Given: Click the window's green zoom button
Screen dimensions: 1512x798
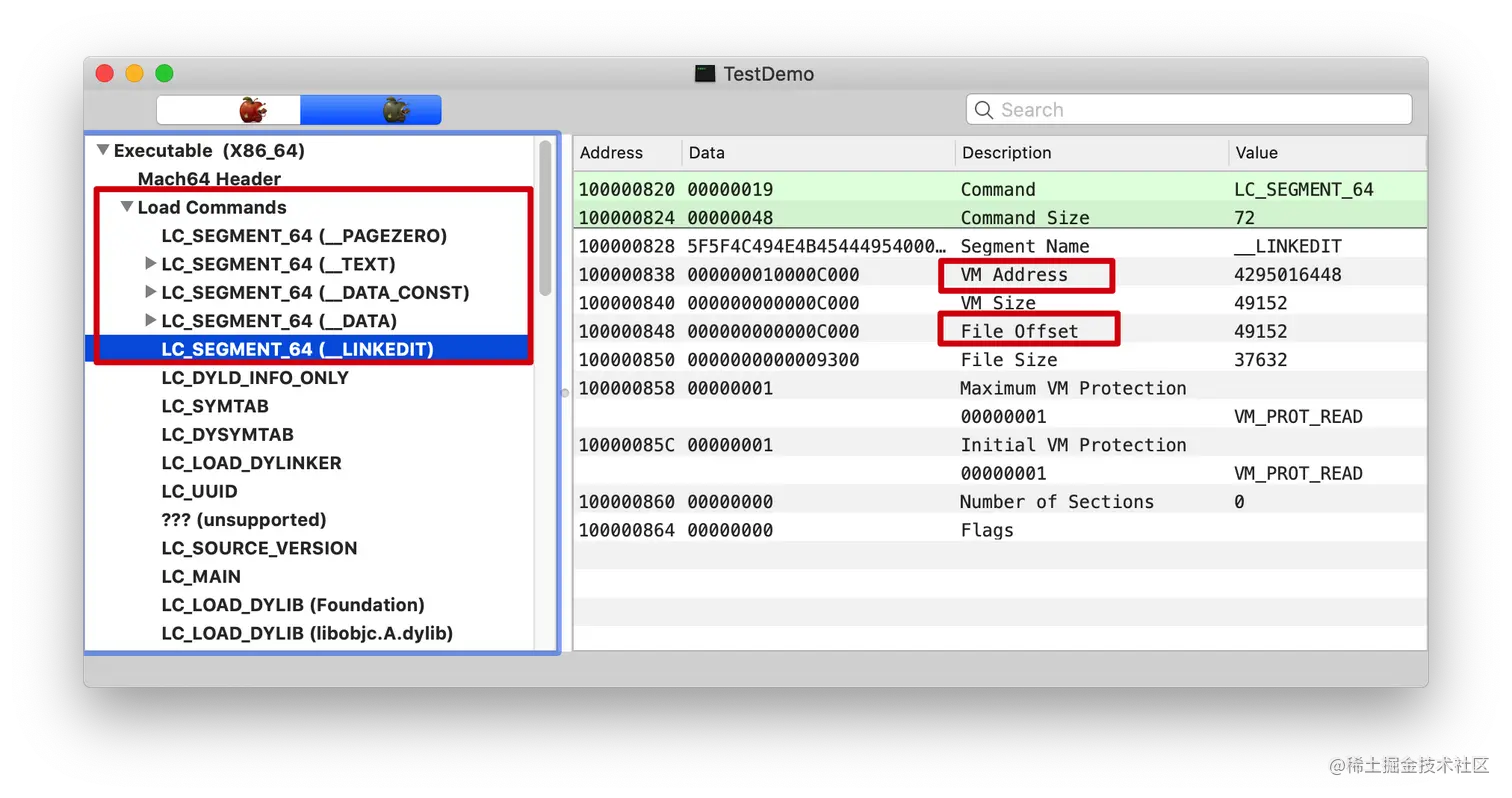Looking at the screenshot, I should tap(165, 73).
